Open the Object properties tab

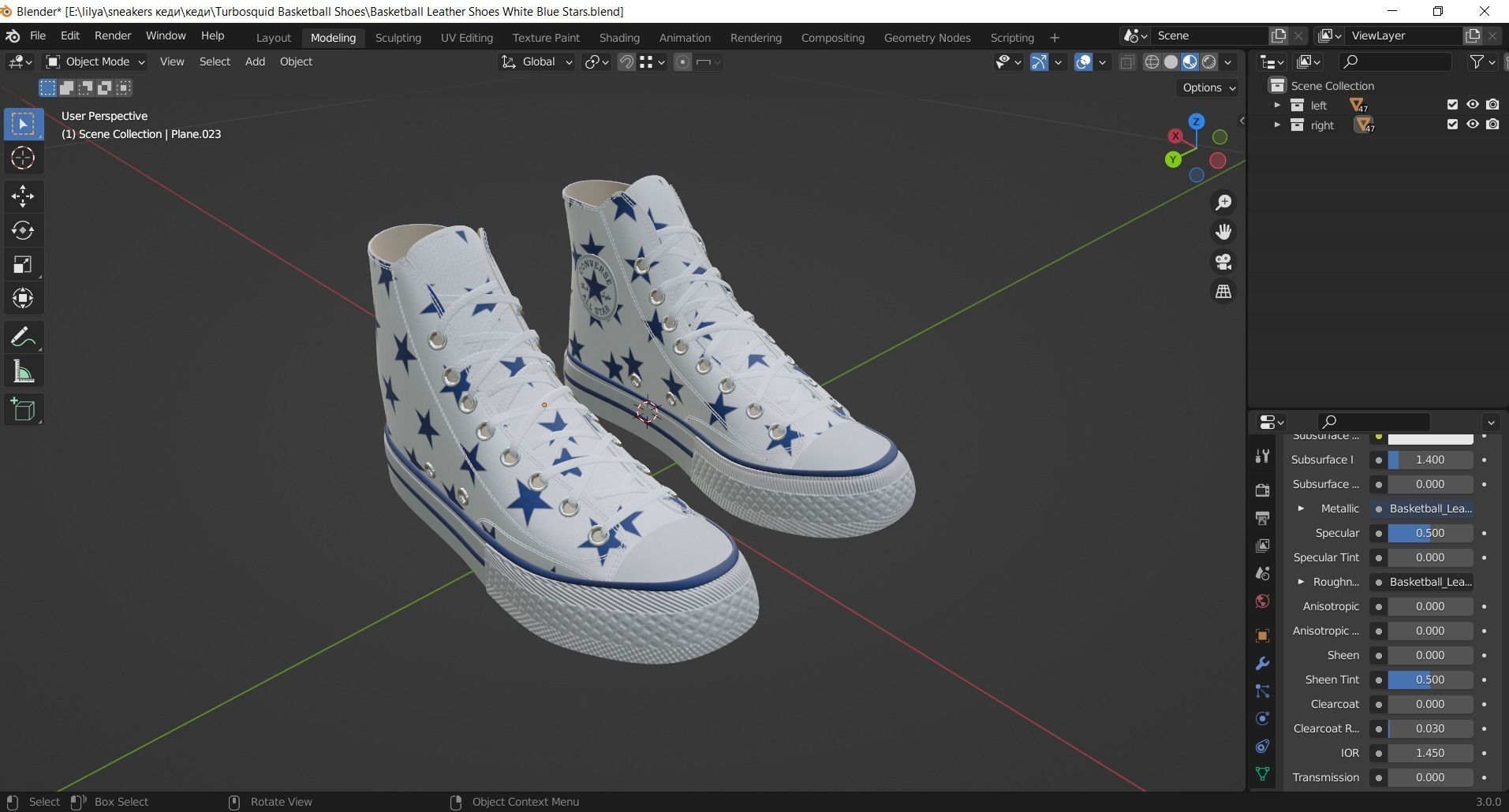click(x=1262, y=635)
